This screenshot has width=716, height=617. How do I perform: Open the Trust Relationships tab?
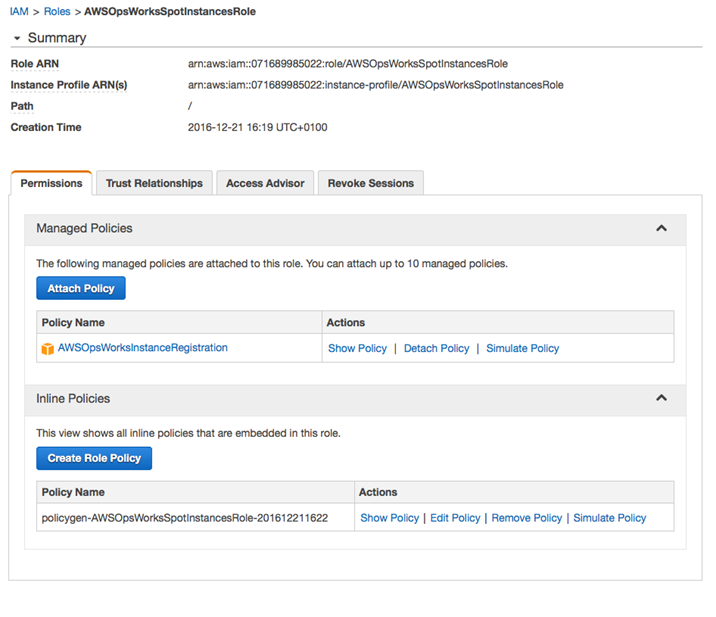tap(154, 183)
